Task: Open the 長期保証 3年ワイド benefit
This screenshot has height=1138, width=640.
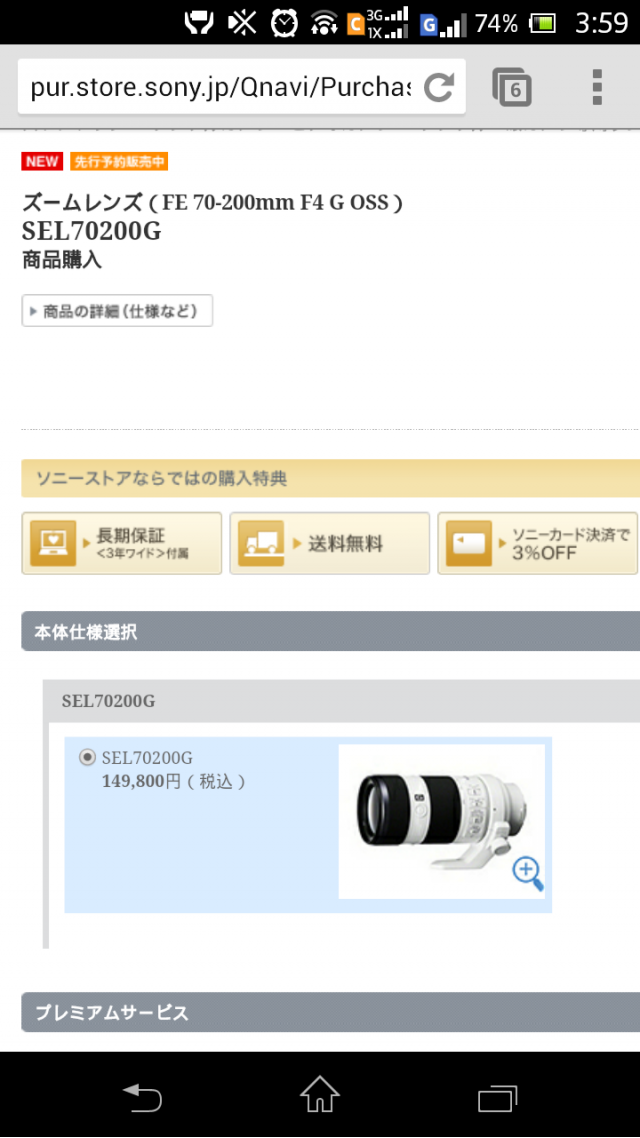Action: point(122,544)
